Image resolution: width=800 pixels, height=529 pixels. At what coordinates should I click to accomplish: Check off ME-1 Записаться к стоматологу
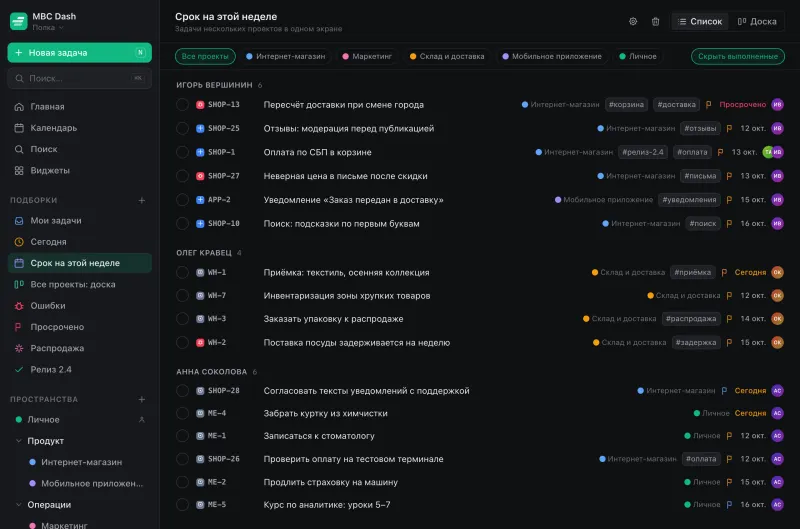click(182, 436)
